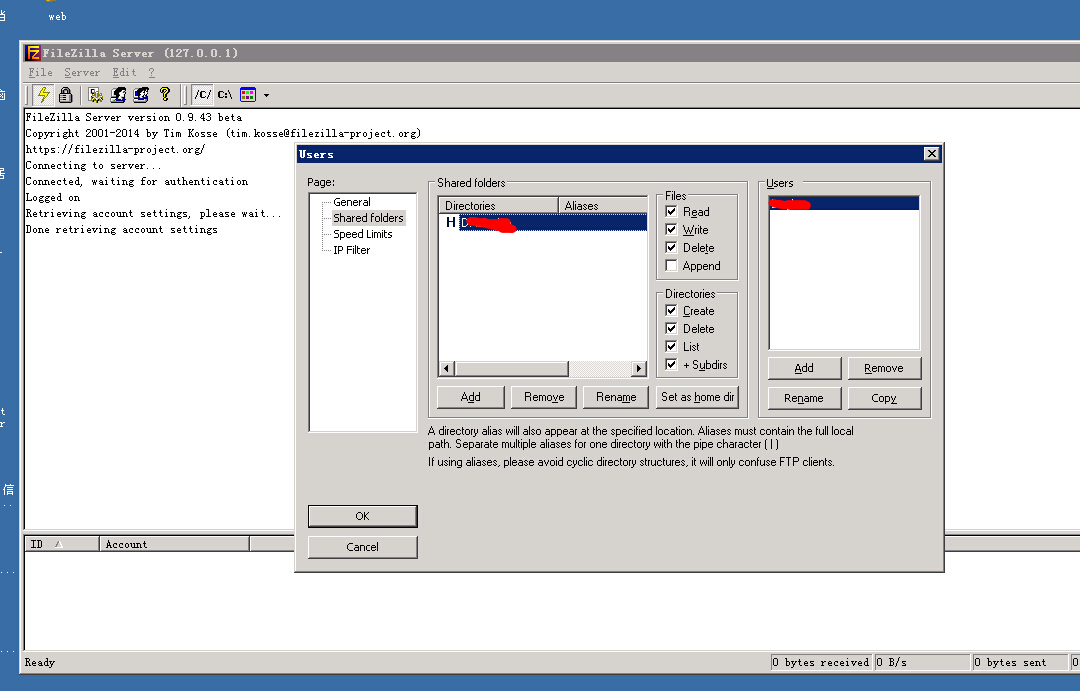Click Add under Shared folders
The image size is (1080, 691).
pos(470,397)
